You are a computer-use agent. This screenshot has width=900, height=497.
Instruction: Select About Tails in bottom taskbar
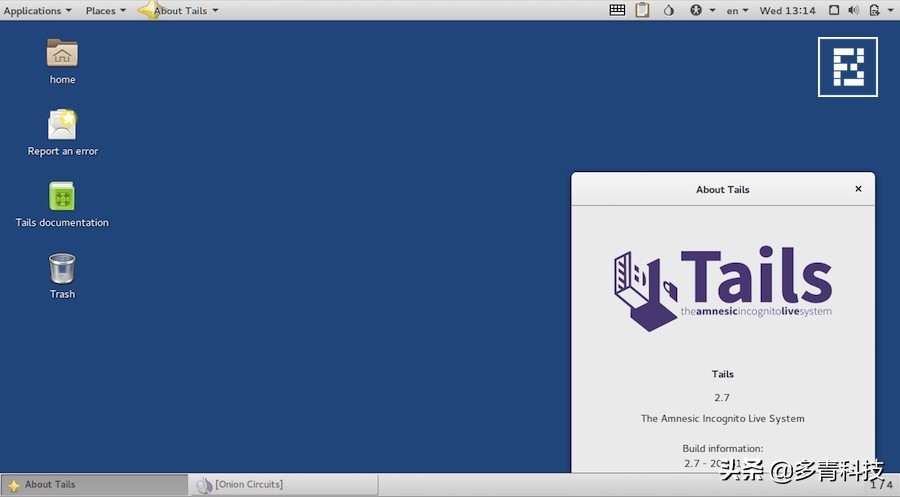95,484
